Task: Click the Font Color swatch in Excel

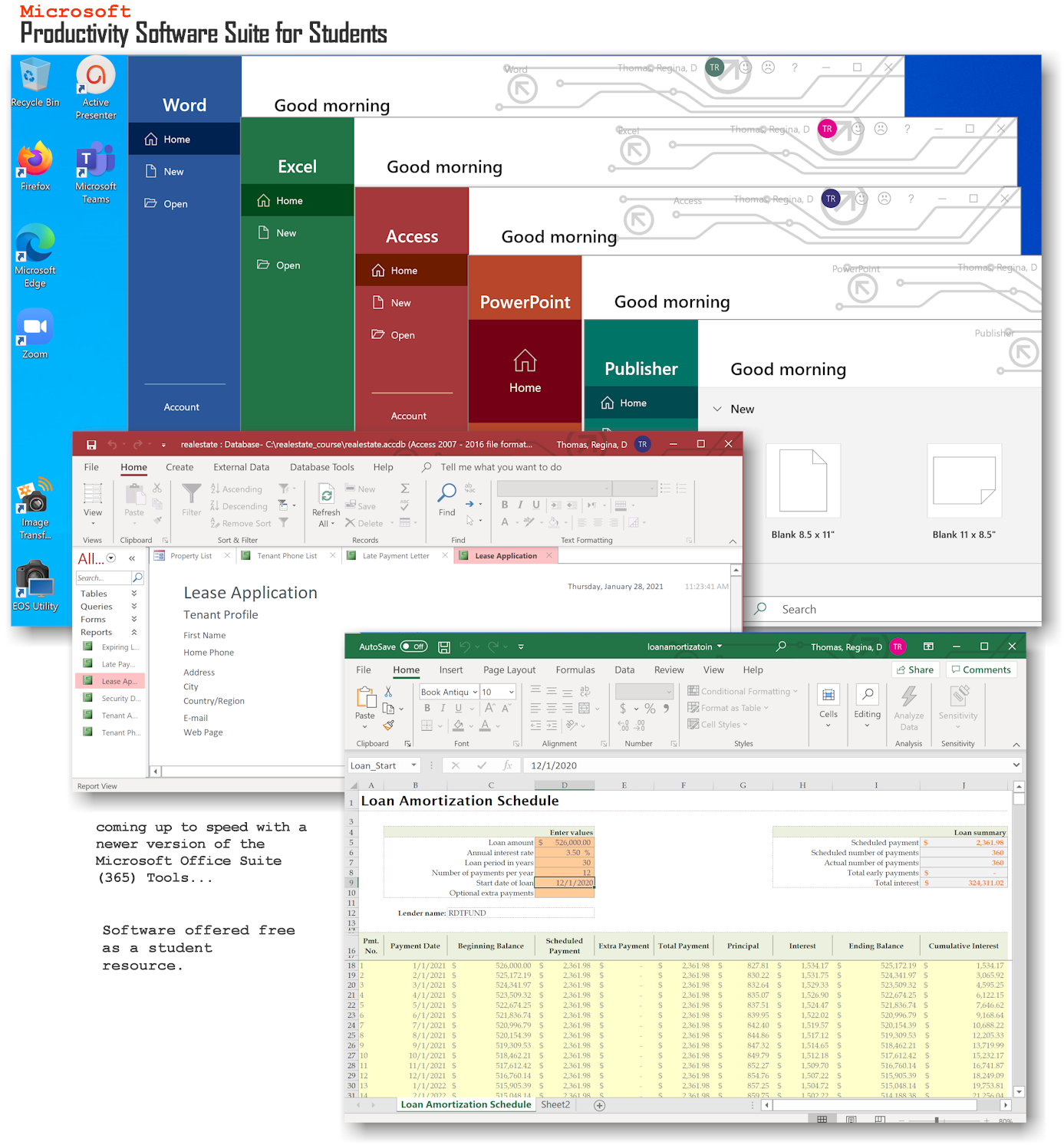Action: tap(485, 725)
